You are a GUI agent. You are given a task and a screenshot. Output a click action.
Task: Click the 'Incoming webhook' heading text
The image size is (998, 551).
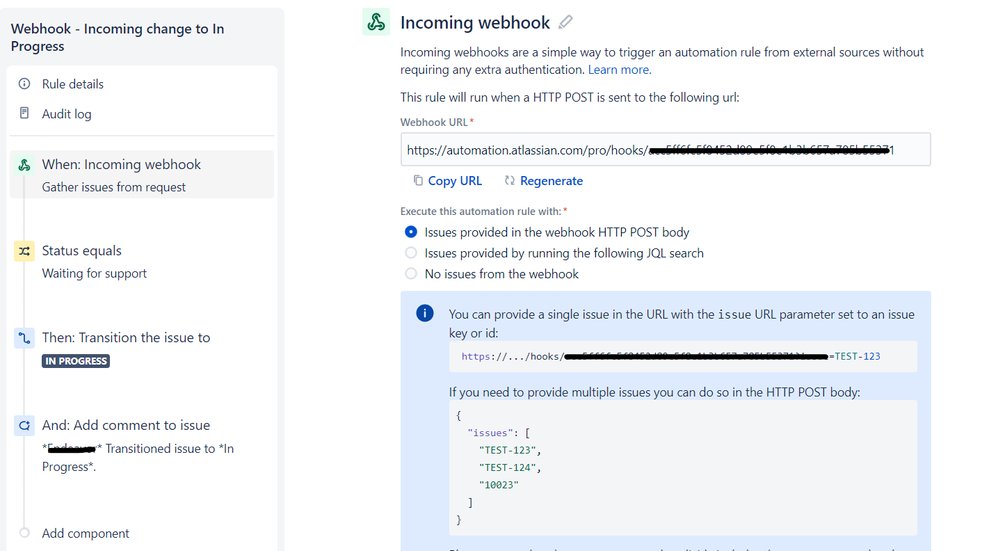tap(475, 22)
